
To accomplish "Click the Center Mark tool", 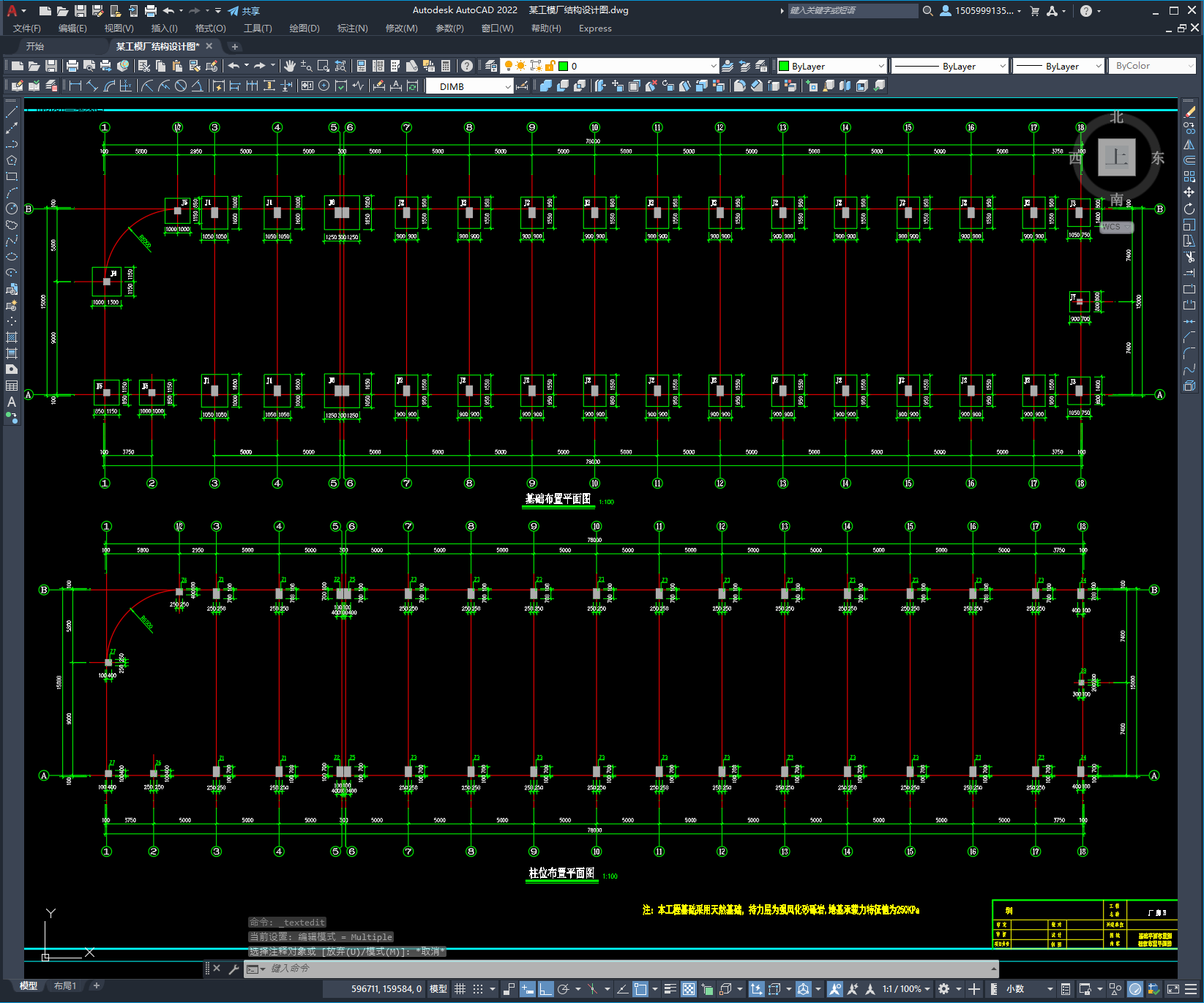I will (324, 86).
